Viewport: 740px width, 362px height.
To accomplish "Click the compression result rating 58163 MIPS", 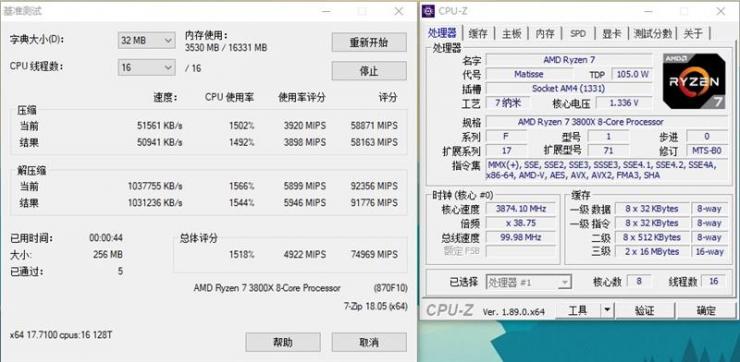I will coord(374,142).
